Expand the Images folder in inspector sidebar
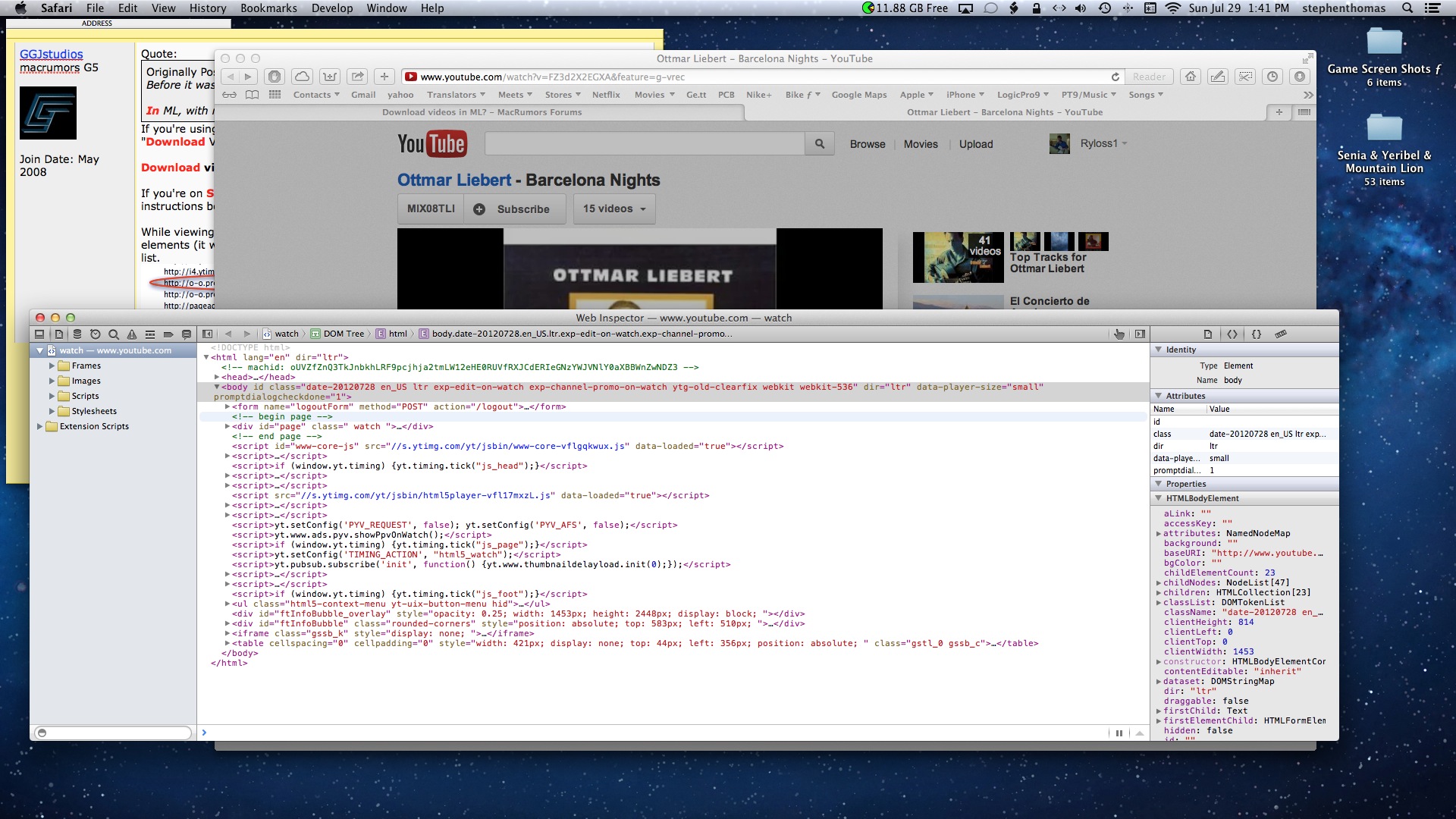Image resolution: width=1456 pixels, height=819 pixels. (52, 381)
